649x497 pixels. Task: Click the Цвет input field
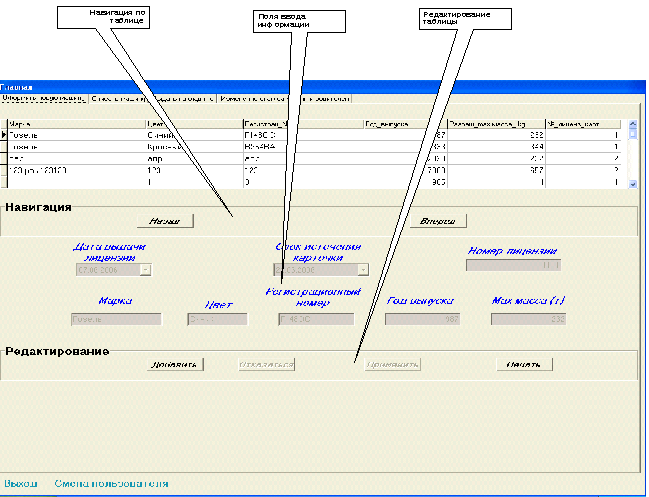(217, 319)
